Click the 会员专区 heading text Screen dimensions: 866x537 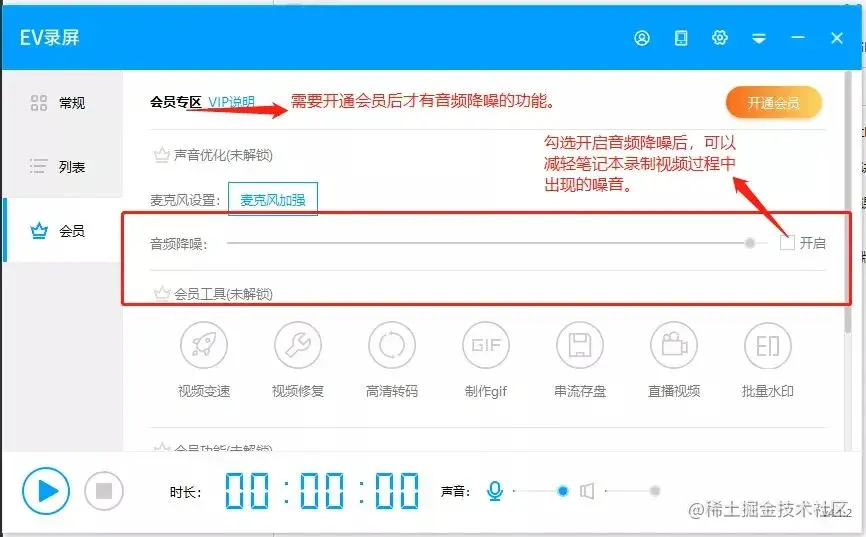coord(176,102)
